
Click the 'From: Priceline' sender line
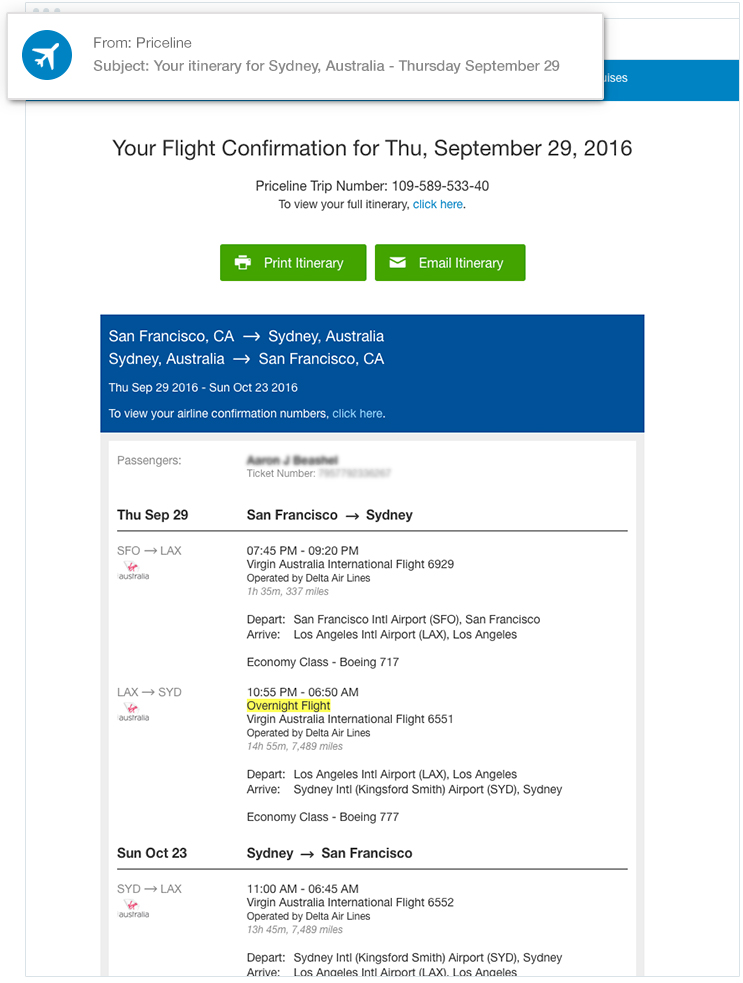pyautogui.click(x=142, y=43)
